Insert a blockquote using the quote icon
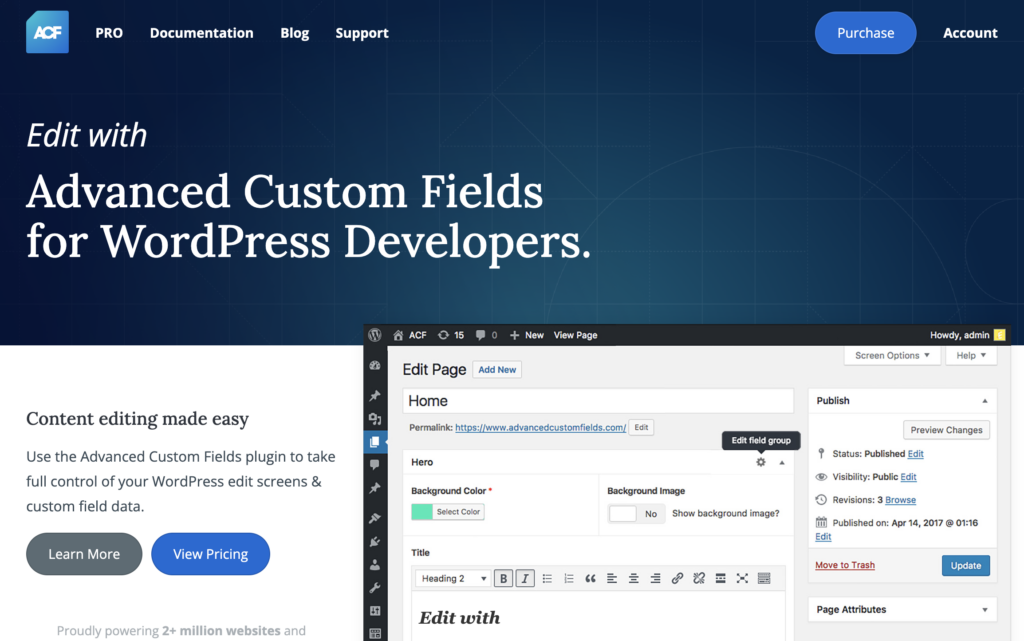The width and height of the screenshot is (1024, 641). pyautogui.click(x=590, y=578)
